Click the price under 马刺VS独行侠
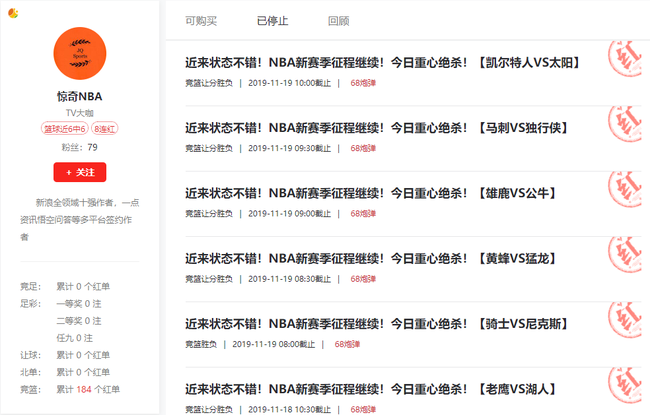 [x=363, y=148]
